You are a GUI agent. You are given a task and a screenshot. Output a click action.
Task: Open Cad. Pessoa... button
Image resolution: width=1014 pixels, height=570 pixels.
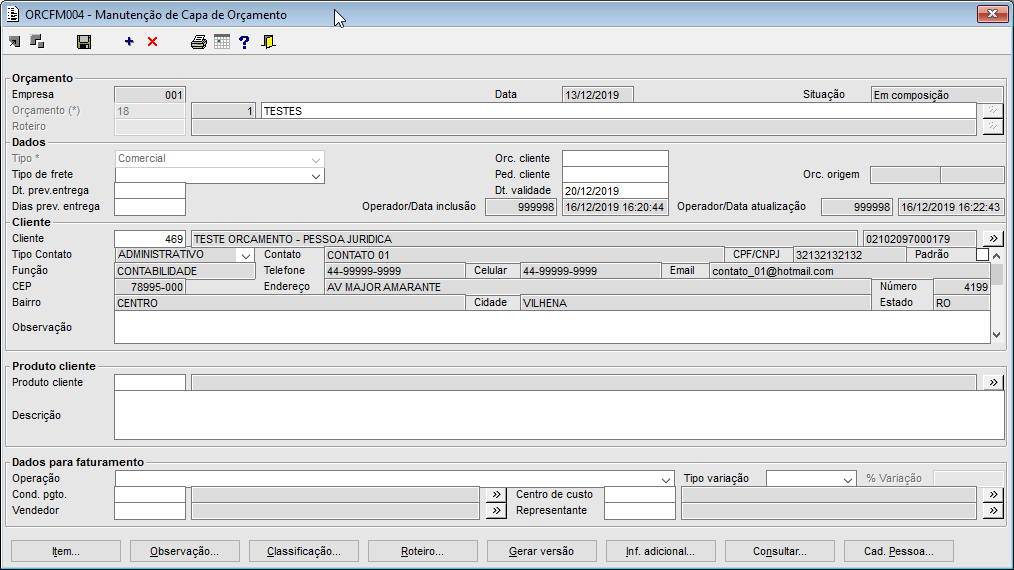click(899, 551)
